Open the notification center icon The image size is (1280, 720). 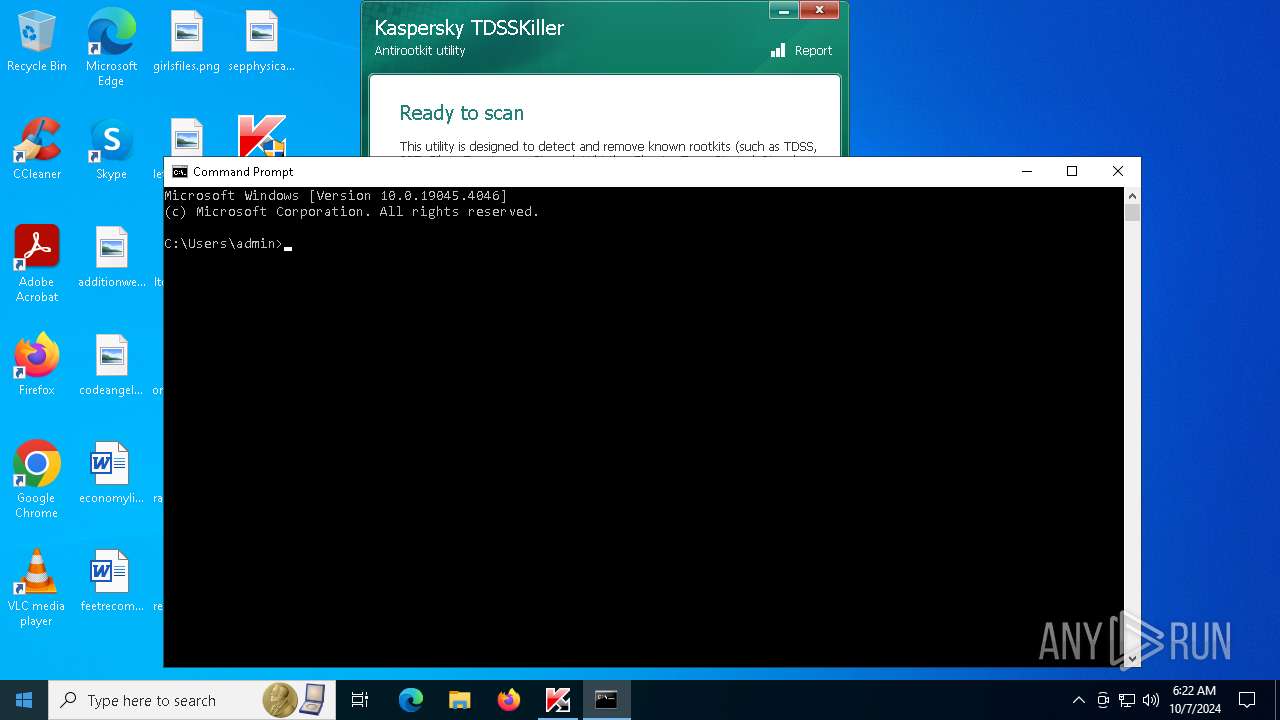pyautogui.click(x=1247, y=700)
